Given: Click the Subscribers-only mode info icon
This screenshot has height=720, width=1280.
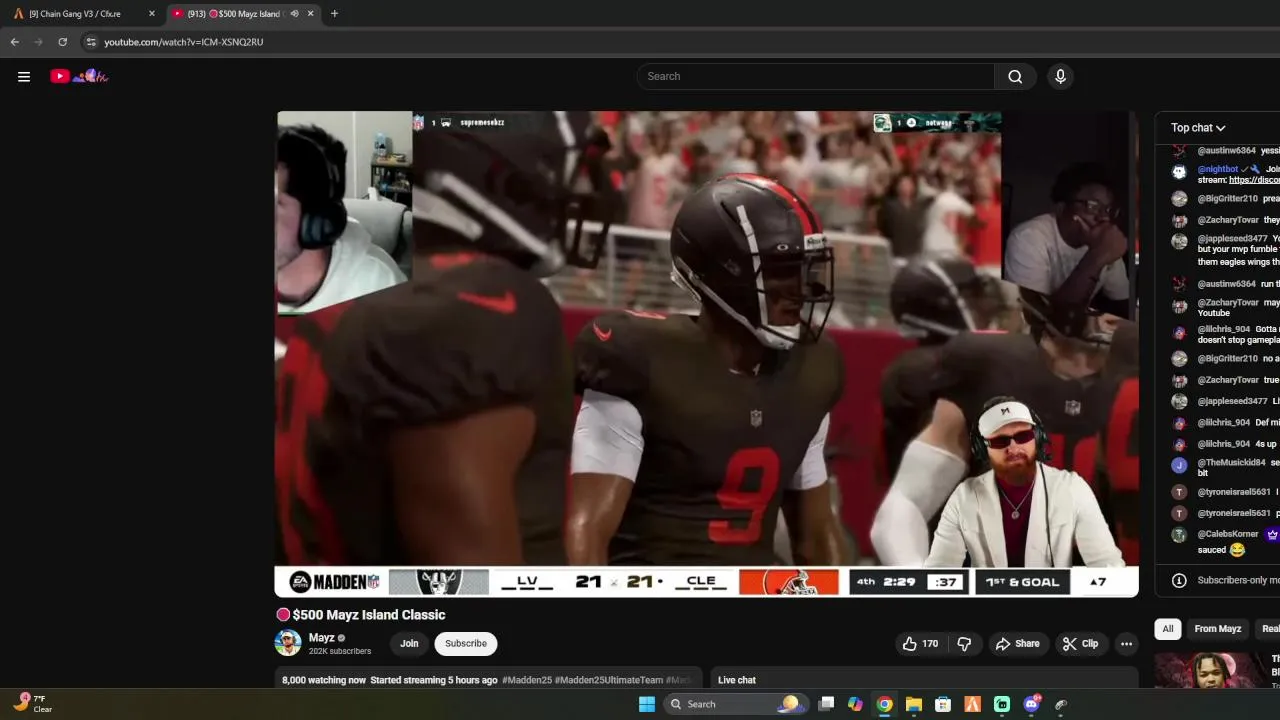Looking at the screenshot, I should 1179,580.
